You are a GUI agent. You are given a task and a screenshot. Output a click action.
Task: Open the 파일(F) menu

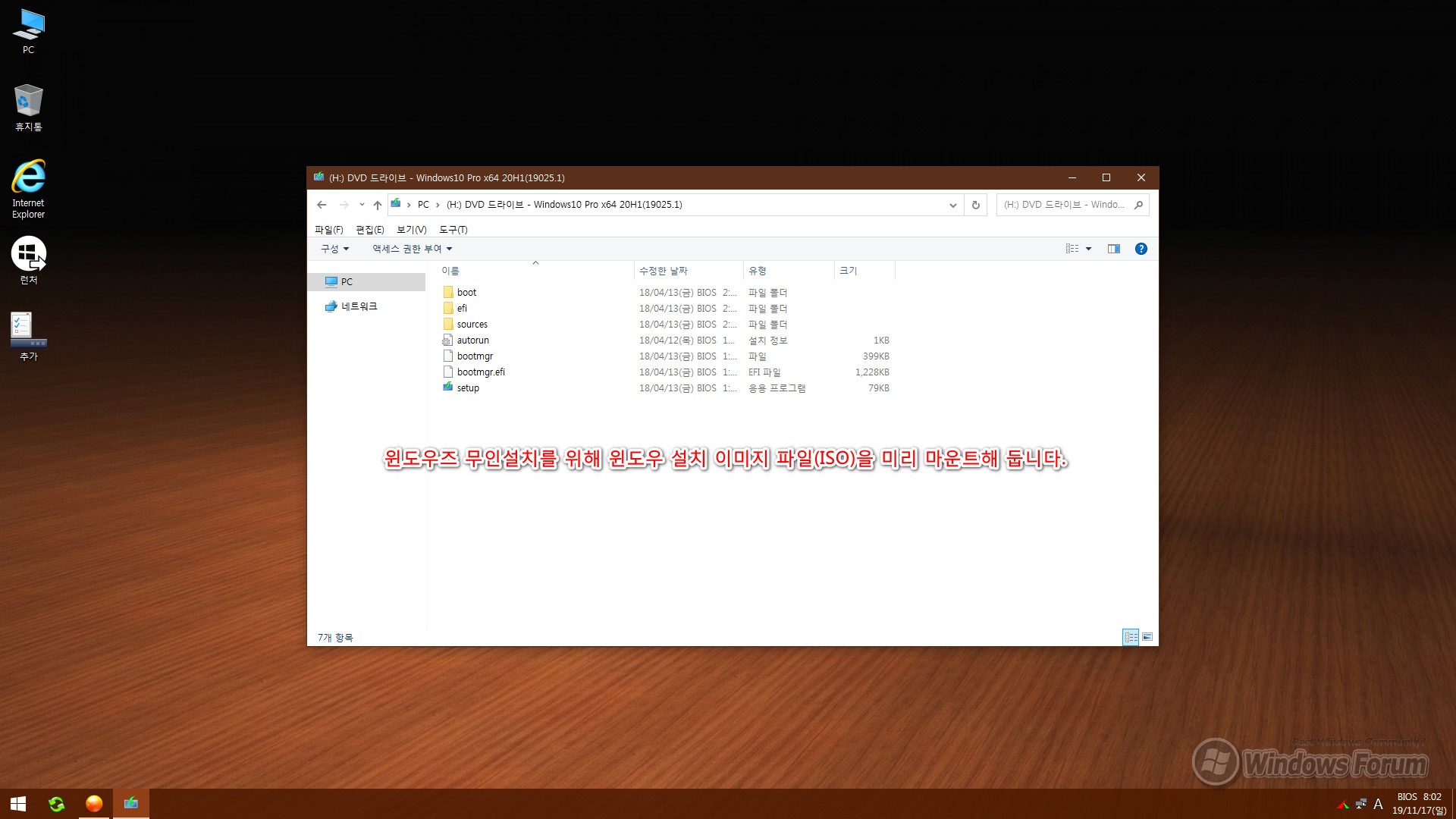click(x=328, y=230)
